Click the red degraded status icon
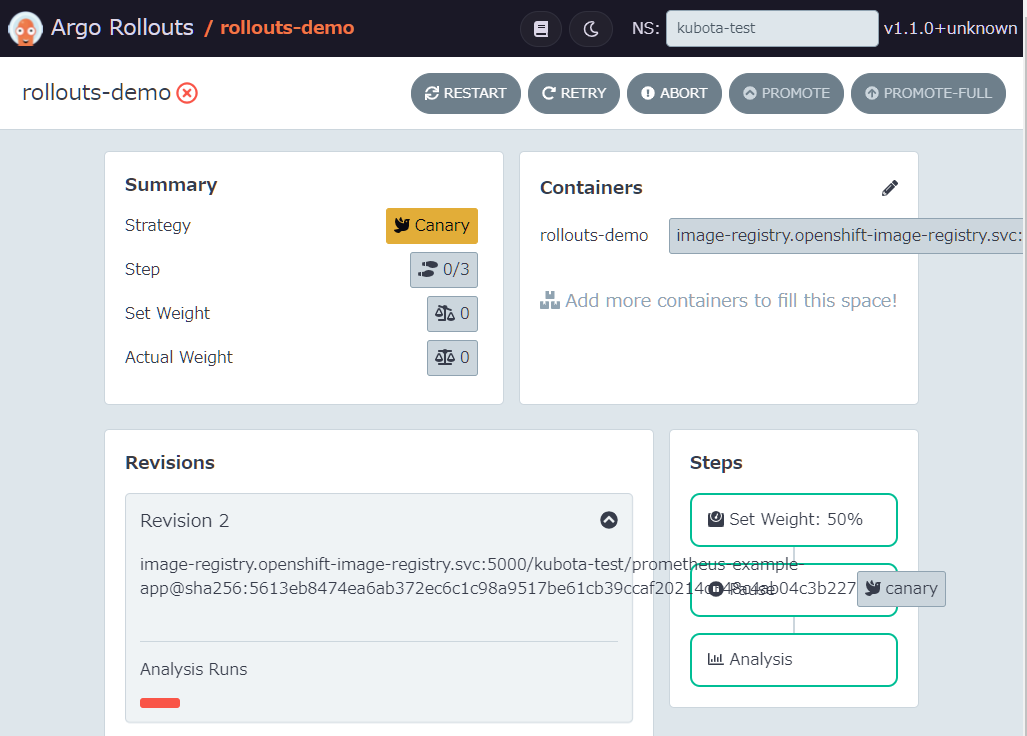The width and height of the screenshot is (1027, 736). pyautogui.click(x=187, y=93)
